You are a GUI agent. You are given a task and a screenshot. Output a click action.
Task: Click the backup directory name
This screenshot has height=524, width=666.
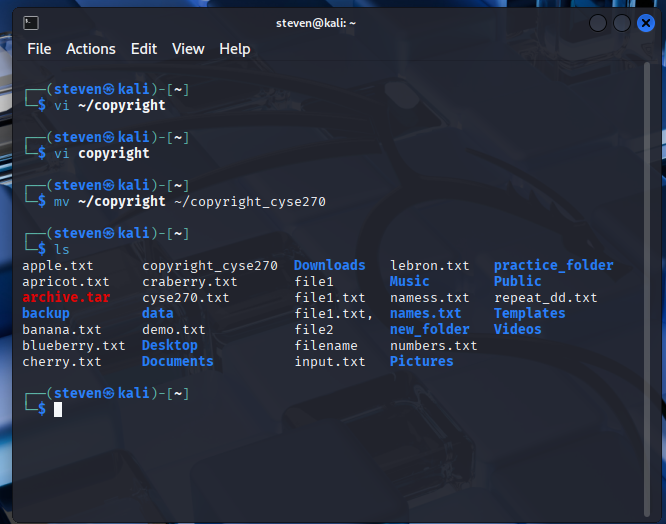(x=46, y=313)
